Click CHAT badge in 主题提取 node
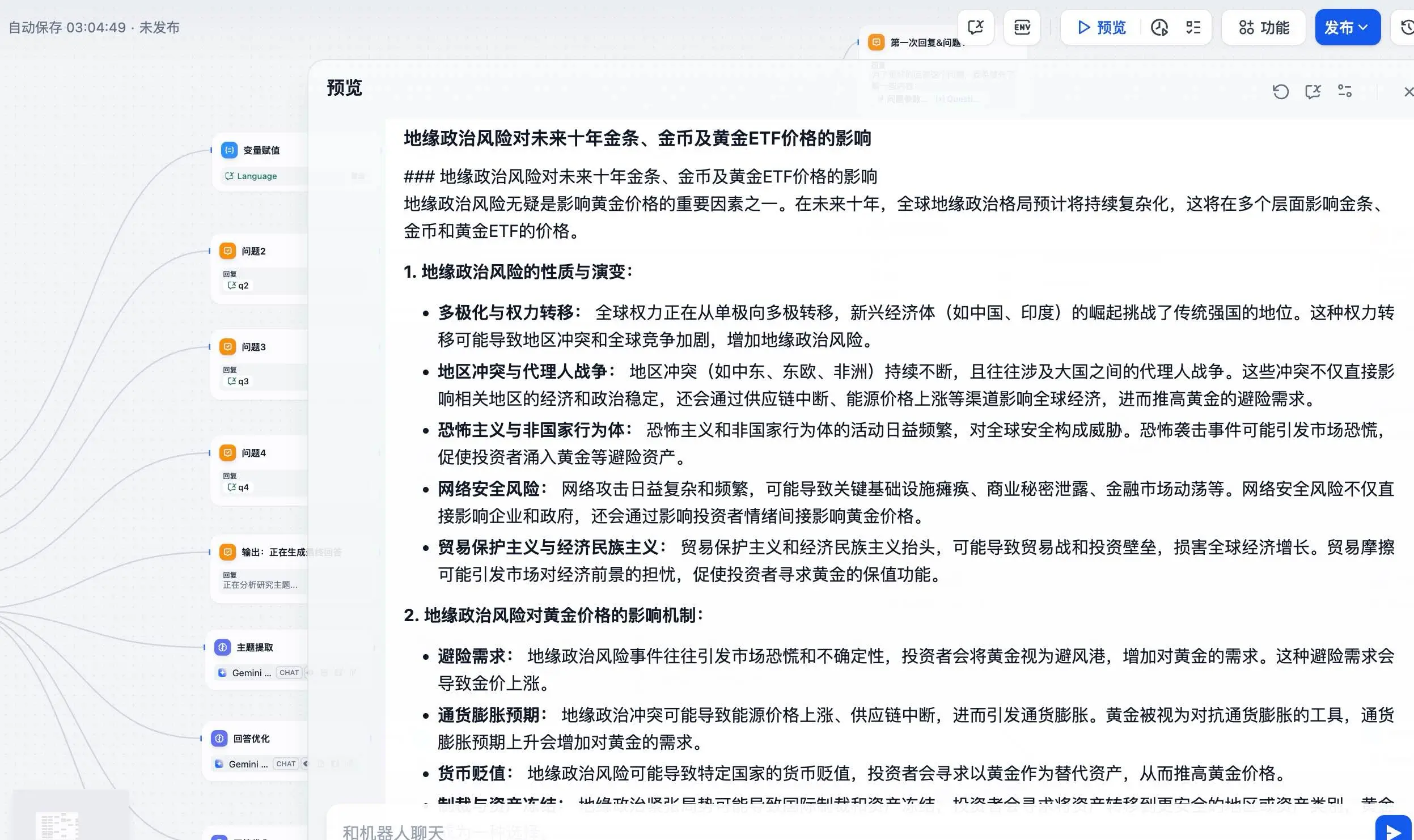Screen dimensions: 1414x840 click(x=289, y=673)
